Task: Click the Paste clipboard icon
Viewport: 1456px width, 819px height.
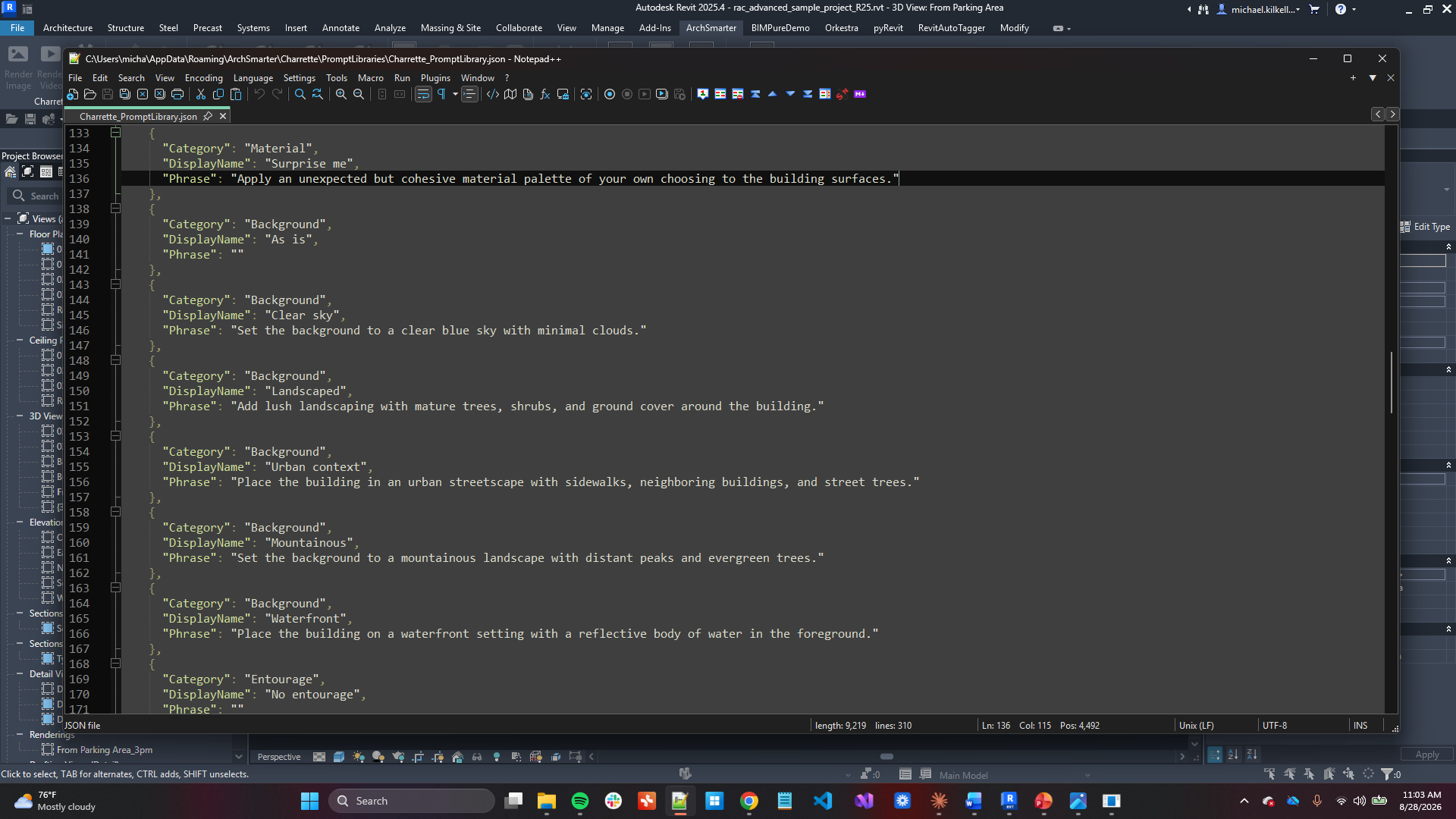Action: click(236, 94)
